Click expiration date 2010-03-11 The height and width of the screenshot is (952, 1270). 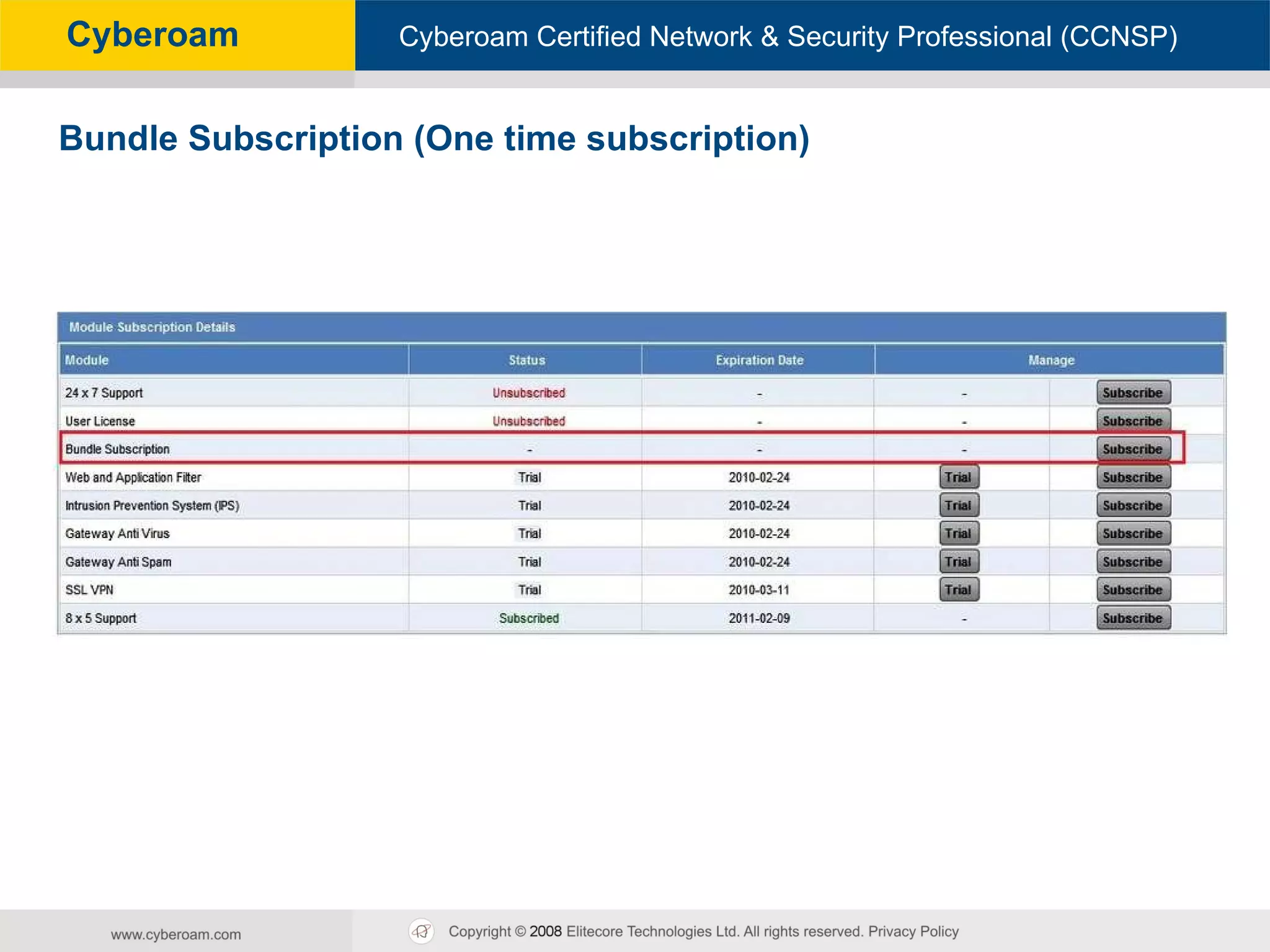click(759, 590)
